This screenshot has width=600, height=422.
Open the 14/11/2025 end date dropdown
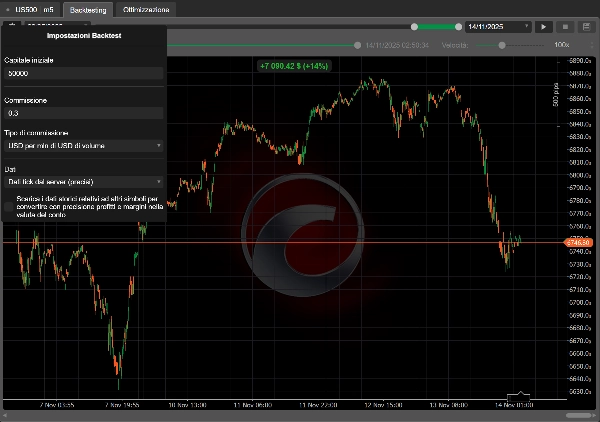[x=498, y=27]
